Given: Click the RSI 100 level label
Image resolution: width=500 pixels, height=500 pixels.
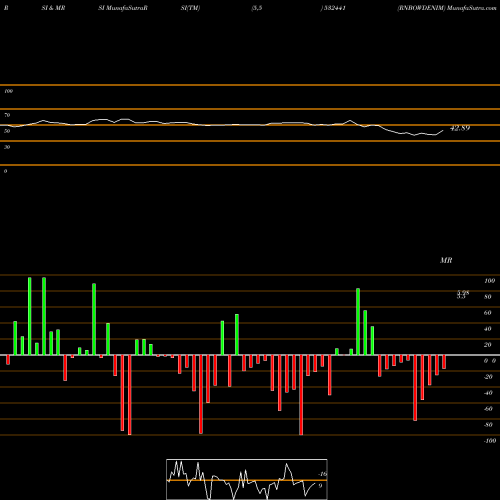Looking at the screenshot, I should [8, 91].
